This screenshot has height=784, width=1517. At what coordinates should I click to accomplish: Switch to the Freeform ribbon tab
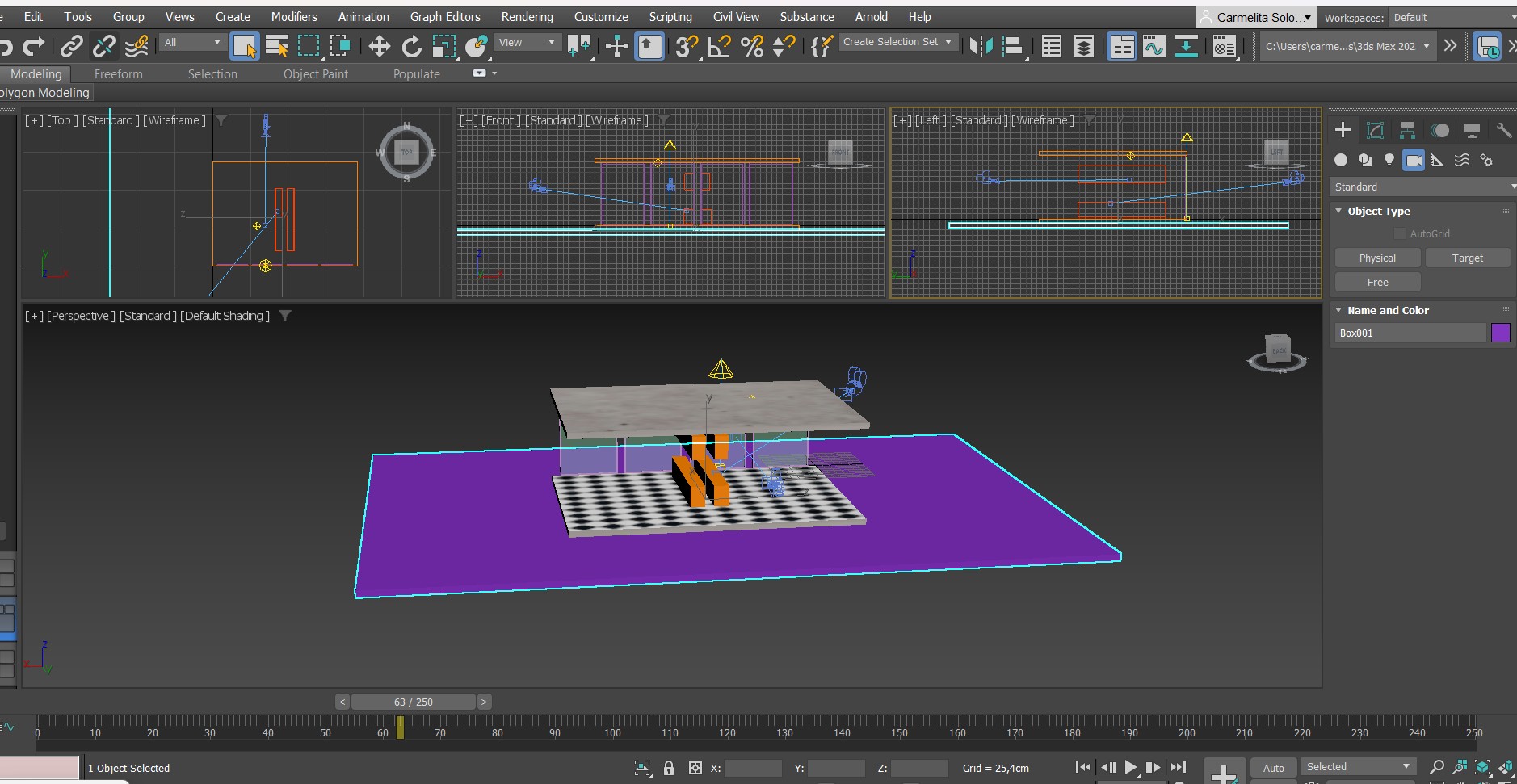click(x=118, y=73)
